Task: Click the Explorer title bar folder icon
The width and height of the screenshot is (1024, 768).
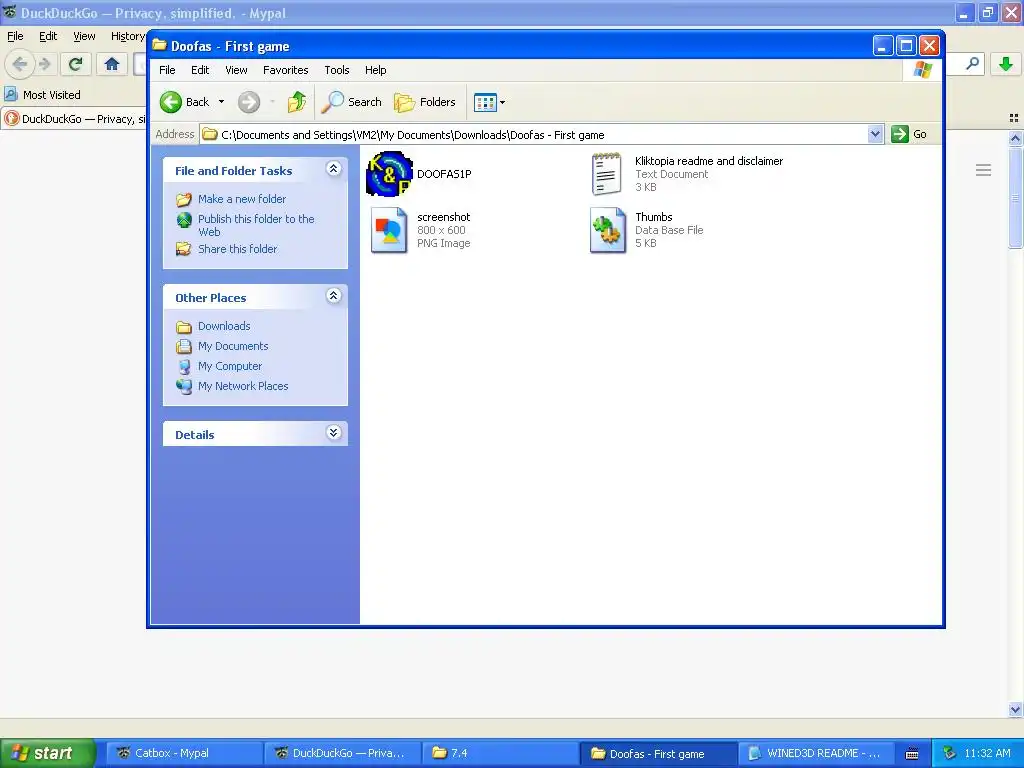Action: (159, 45)
